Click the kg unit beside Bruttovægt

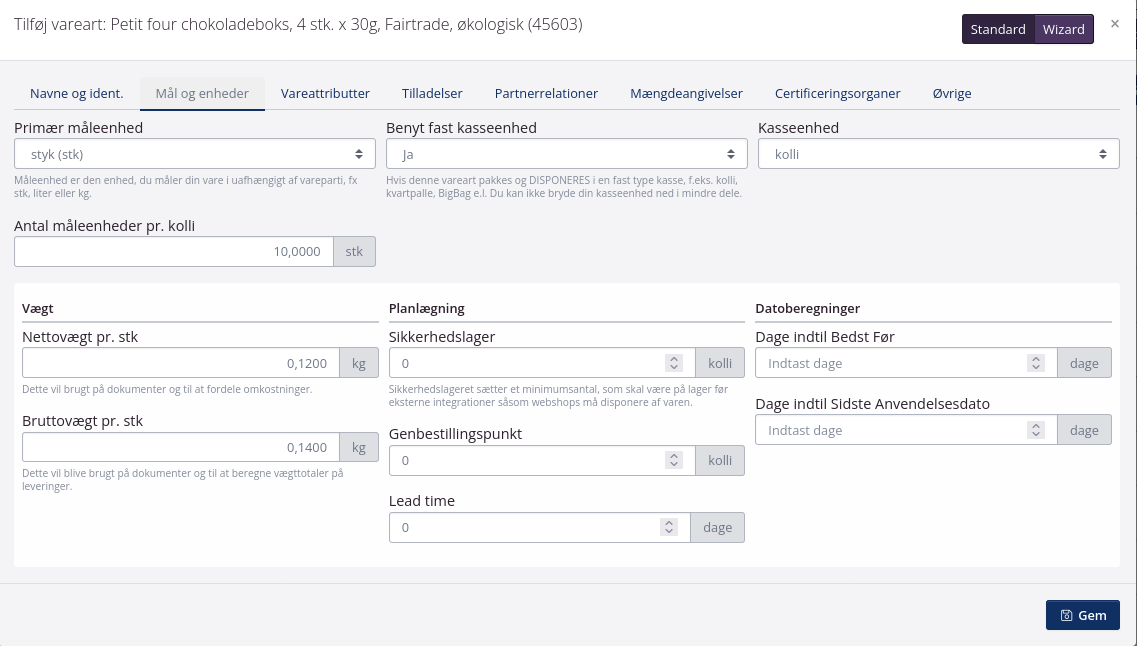(359, 447)
